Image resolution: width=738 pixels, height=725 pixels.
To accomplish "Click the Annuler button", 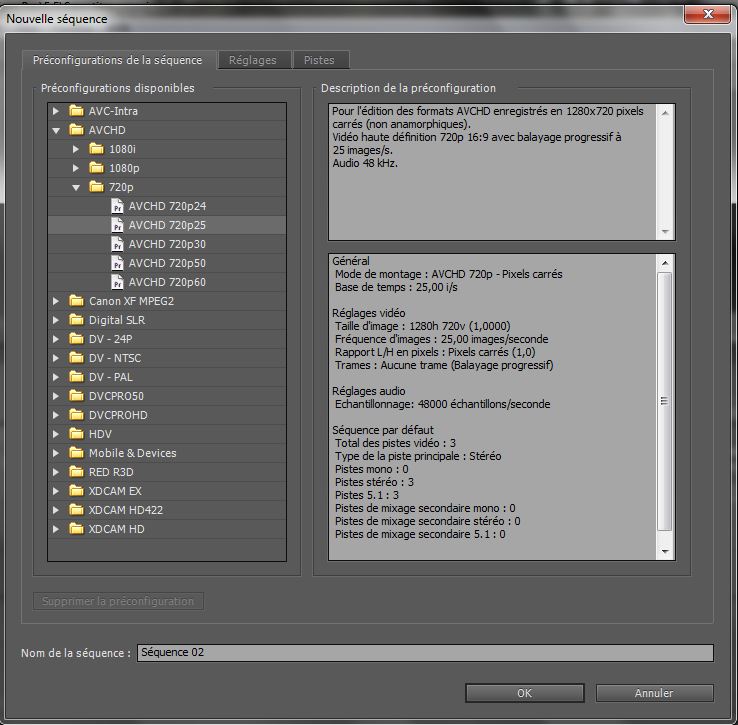I will tap(654, 693).
